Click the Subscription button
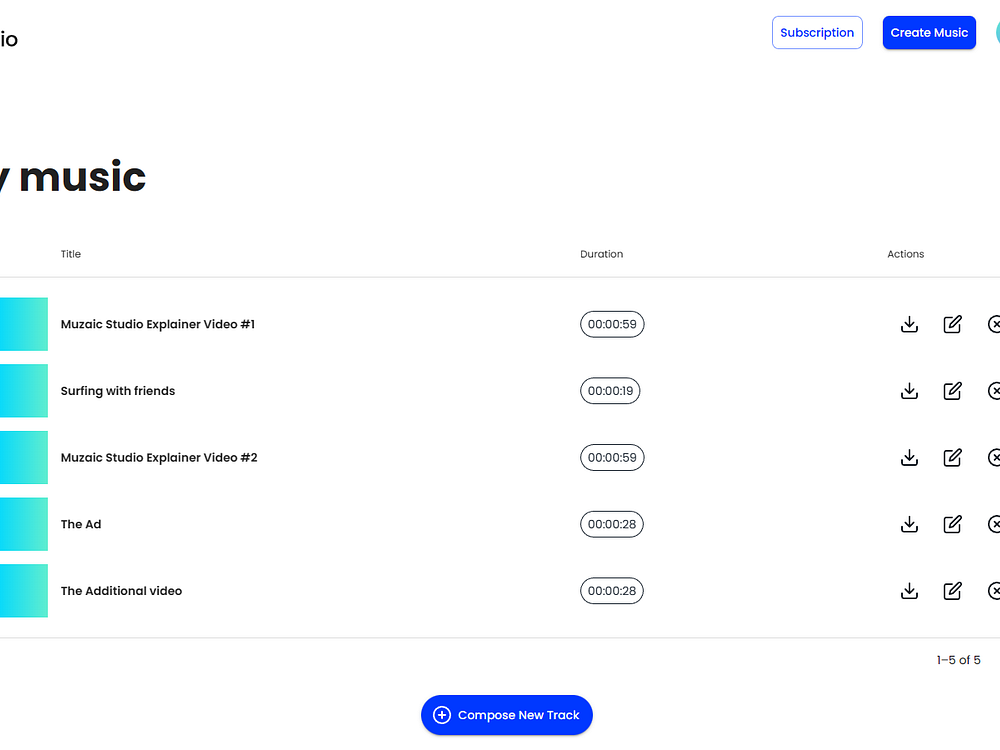Screen dimensions: 1000x750 click(817, 33)
